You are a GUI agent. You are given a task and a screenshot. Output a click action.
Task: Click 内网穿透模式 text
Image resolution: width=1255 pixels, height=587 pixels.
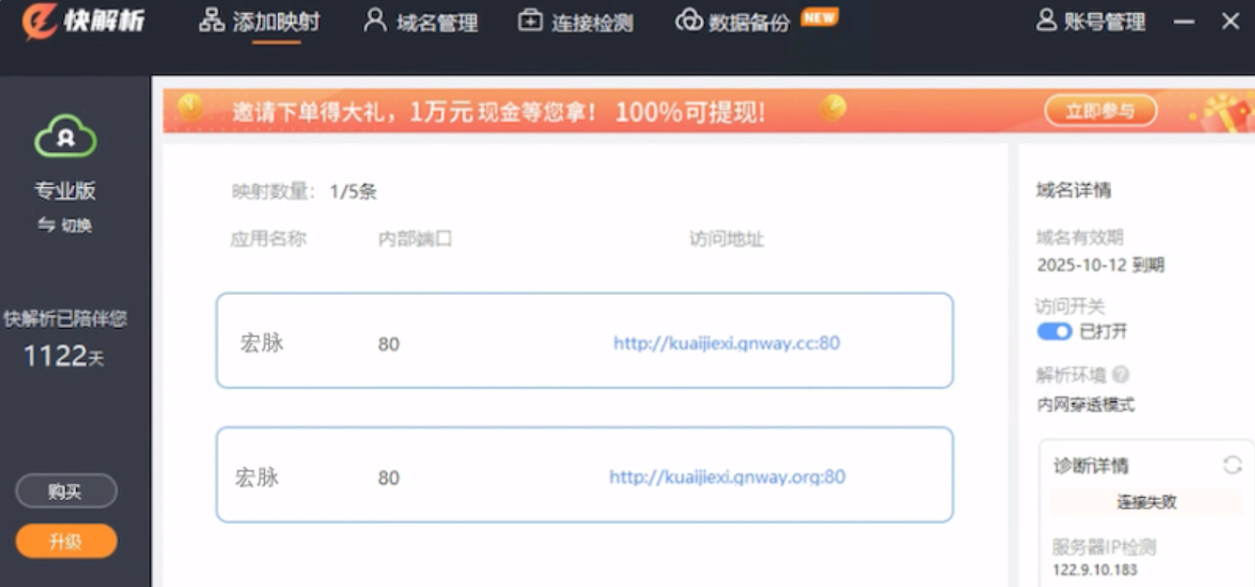pyautogui.click(x=1086, y=405)
